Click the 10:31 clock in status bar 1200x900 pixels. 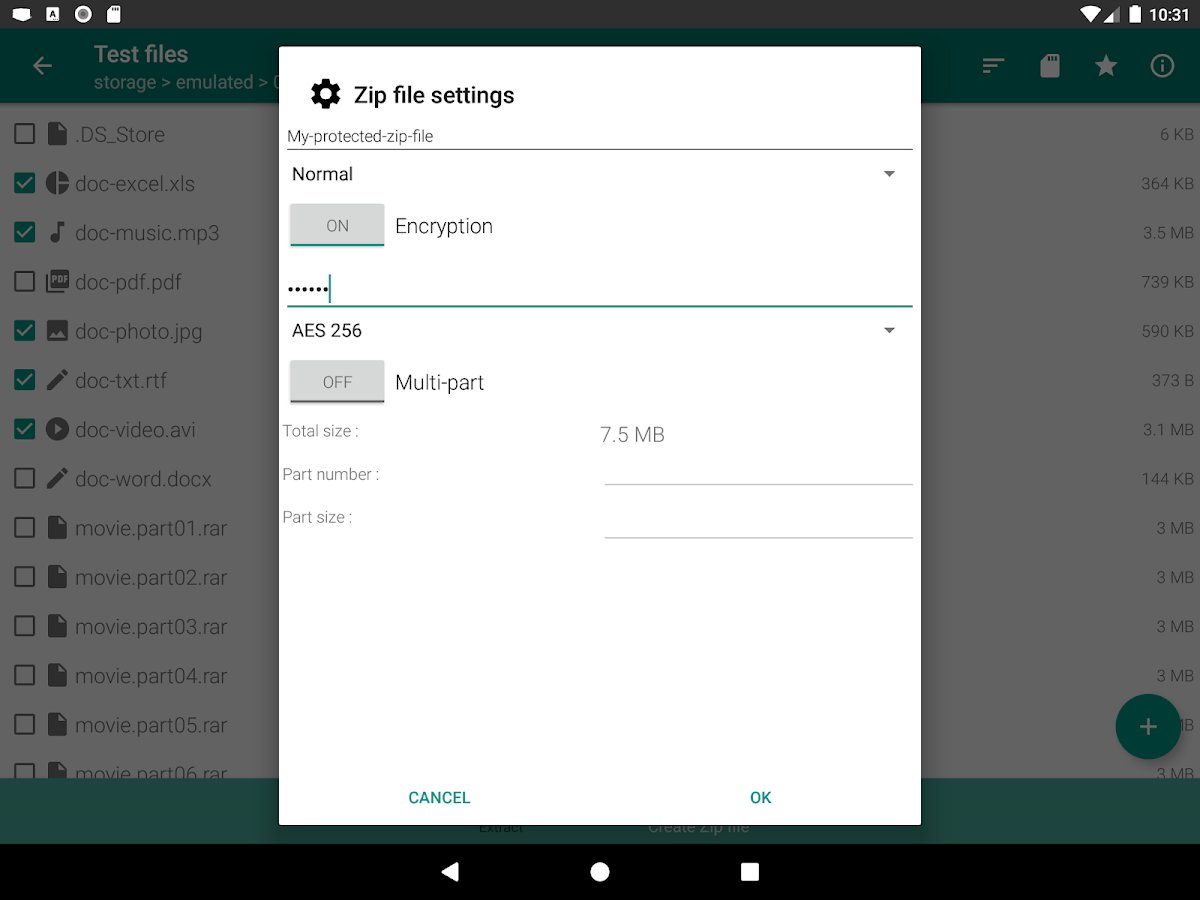(x=1169, y=15)
